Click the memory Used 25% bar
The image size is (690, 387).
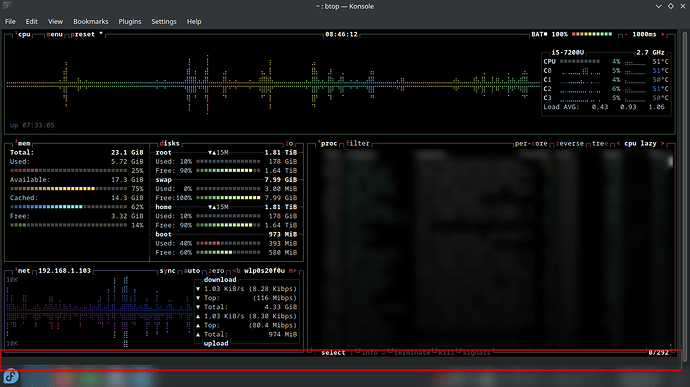(69, 170)
